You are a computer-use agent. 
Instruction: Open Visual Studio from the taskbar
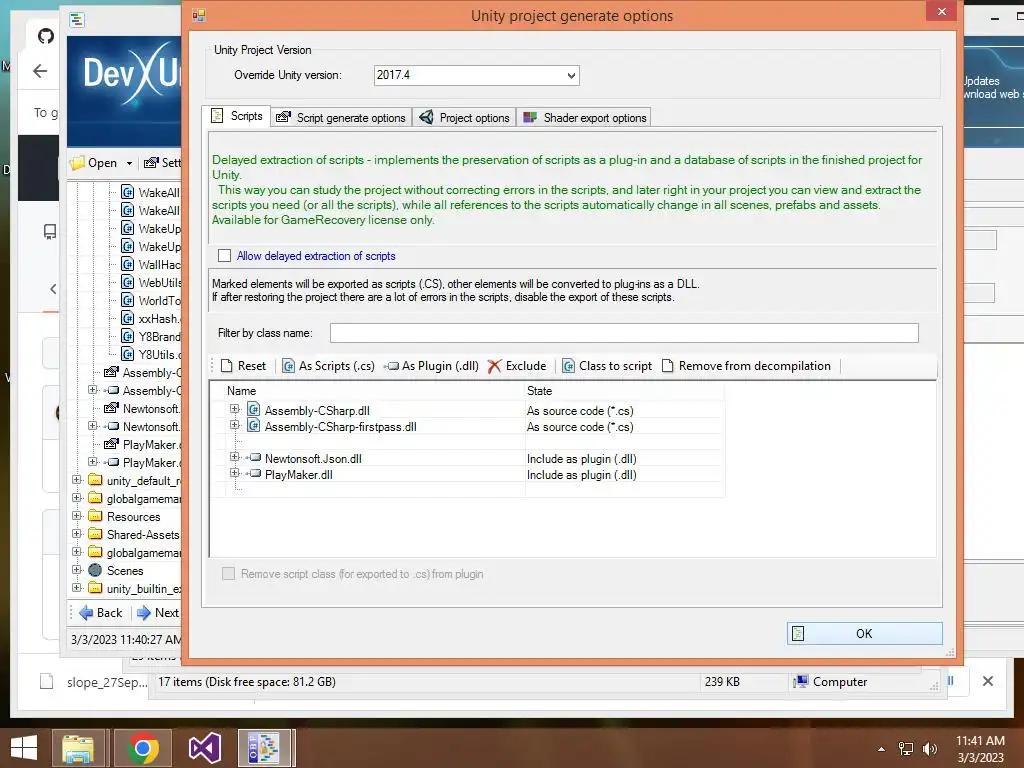pyautogui.click(x=204, y=748)
